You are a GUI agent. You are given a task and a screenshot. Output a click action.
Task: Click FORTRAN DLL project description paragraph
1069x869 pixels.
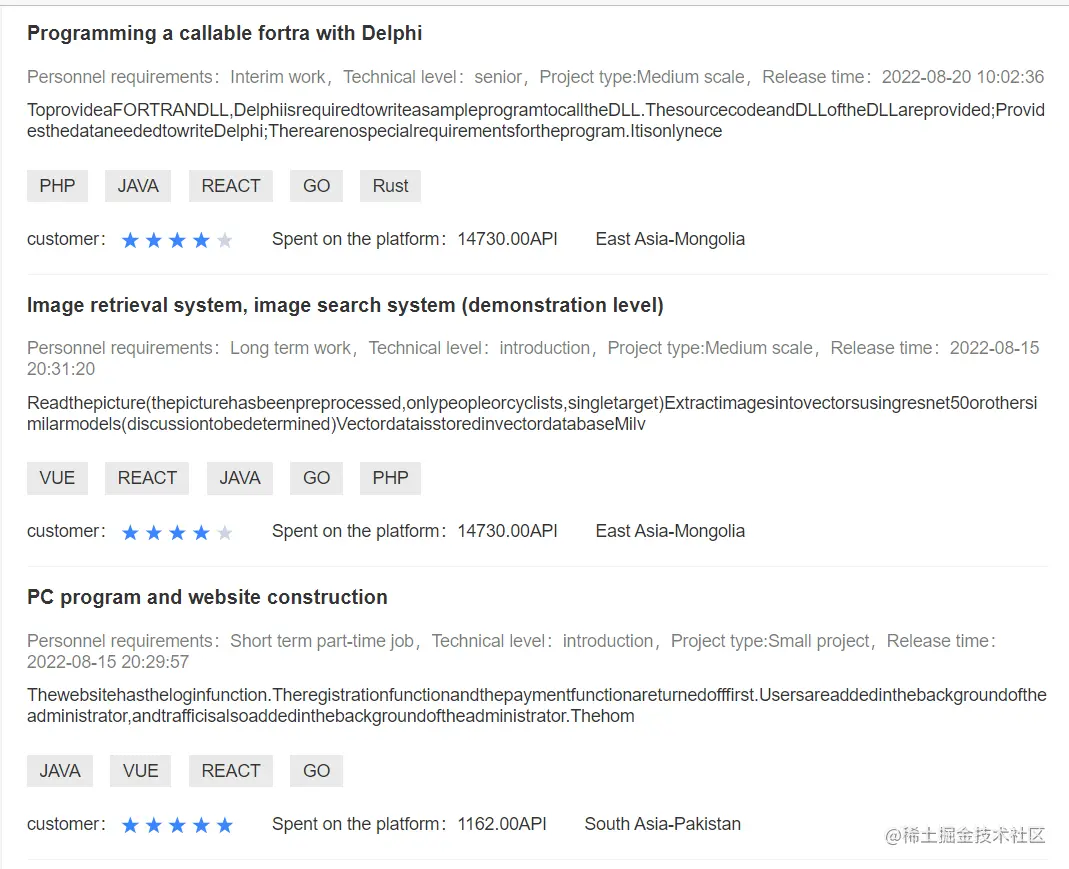[536, 121]
